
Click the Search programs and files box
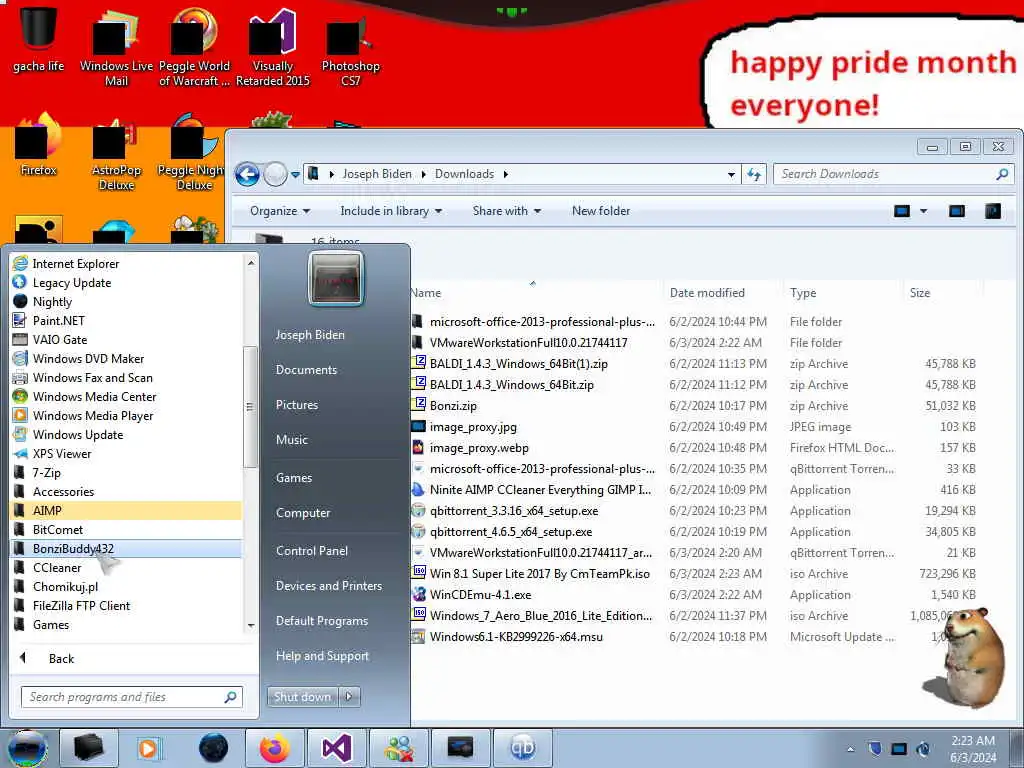[x=131, y=697]
